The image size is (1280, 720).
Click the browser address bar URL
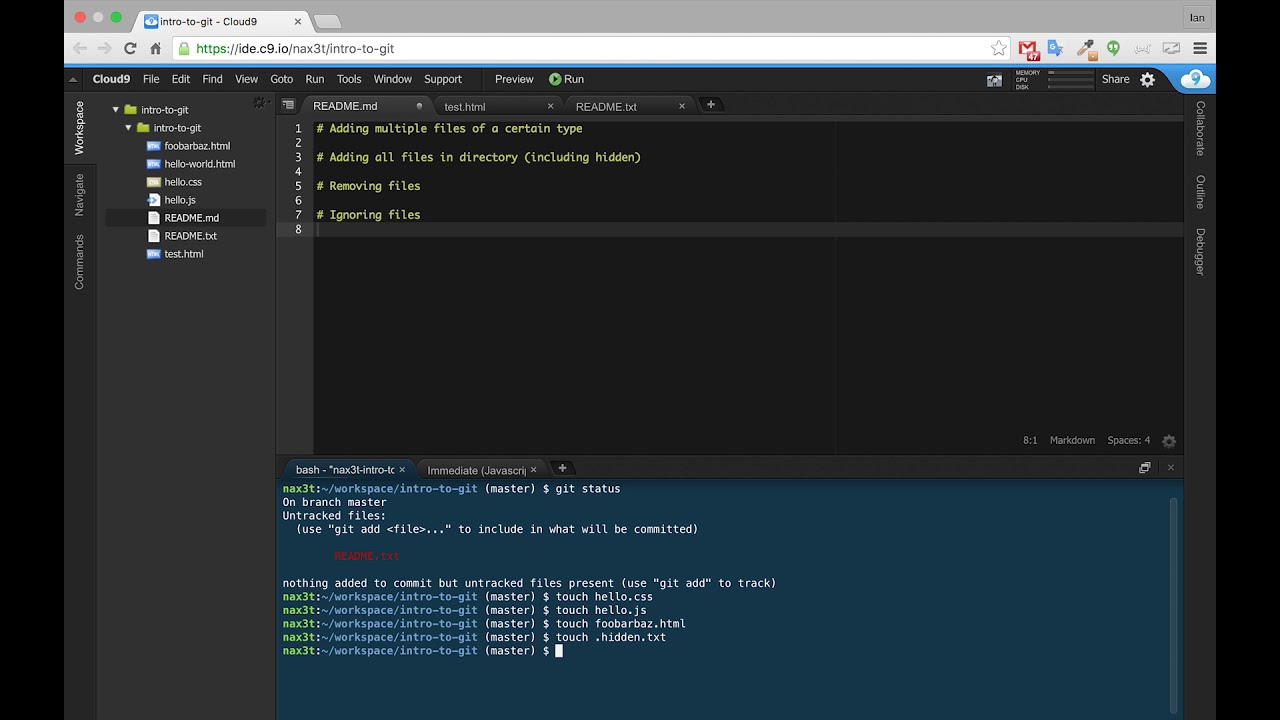point(295,48)
